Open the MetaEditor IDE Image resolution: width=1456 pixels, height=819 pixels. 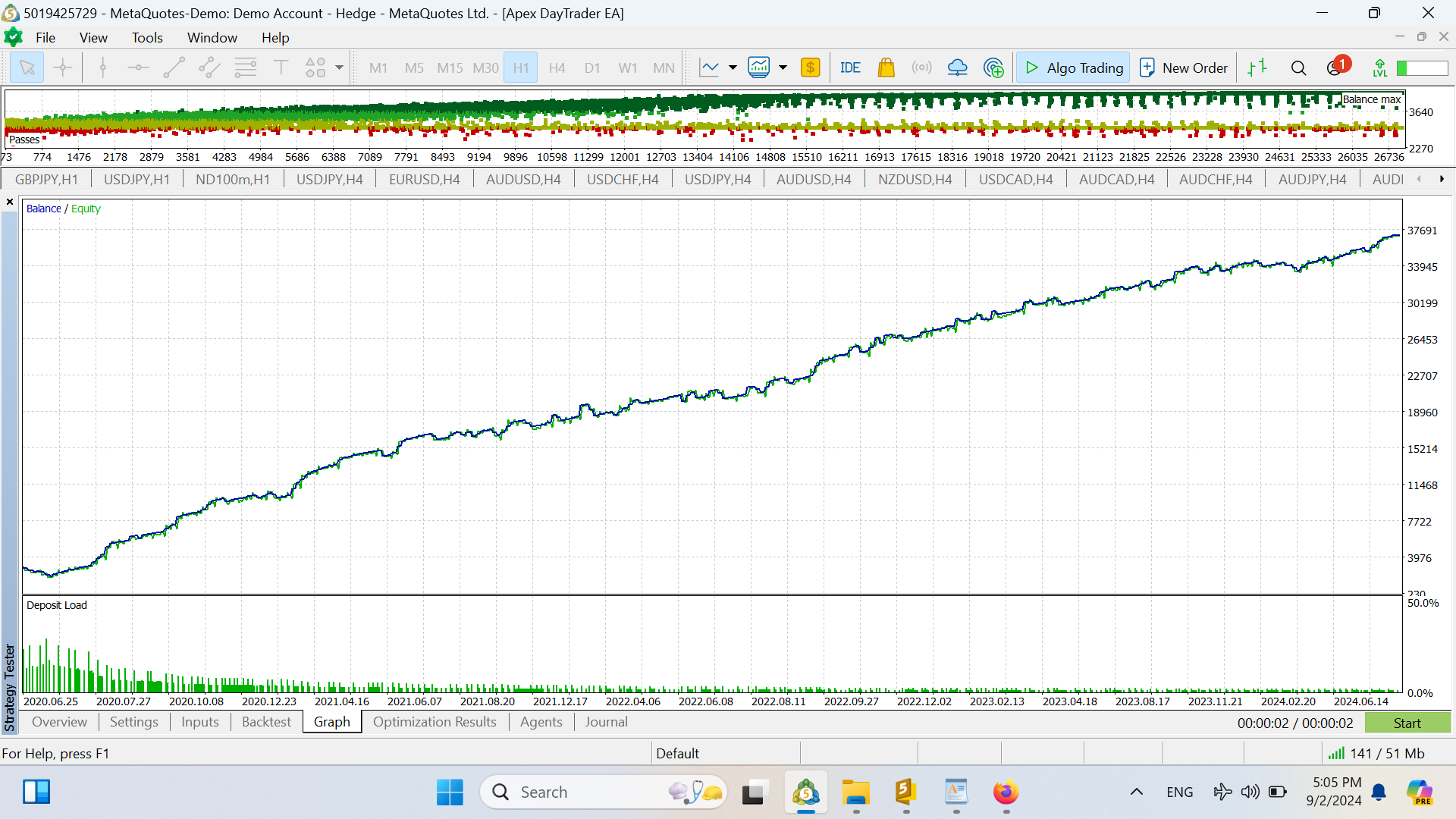(x=850, y=67)
